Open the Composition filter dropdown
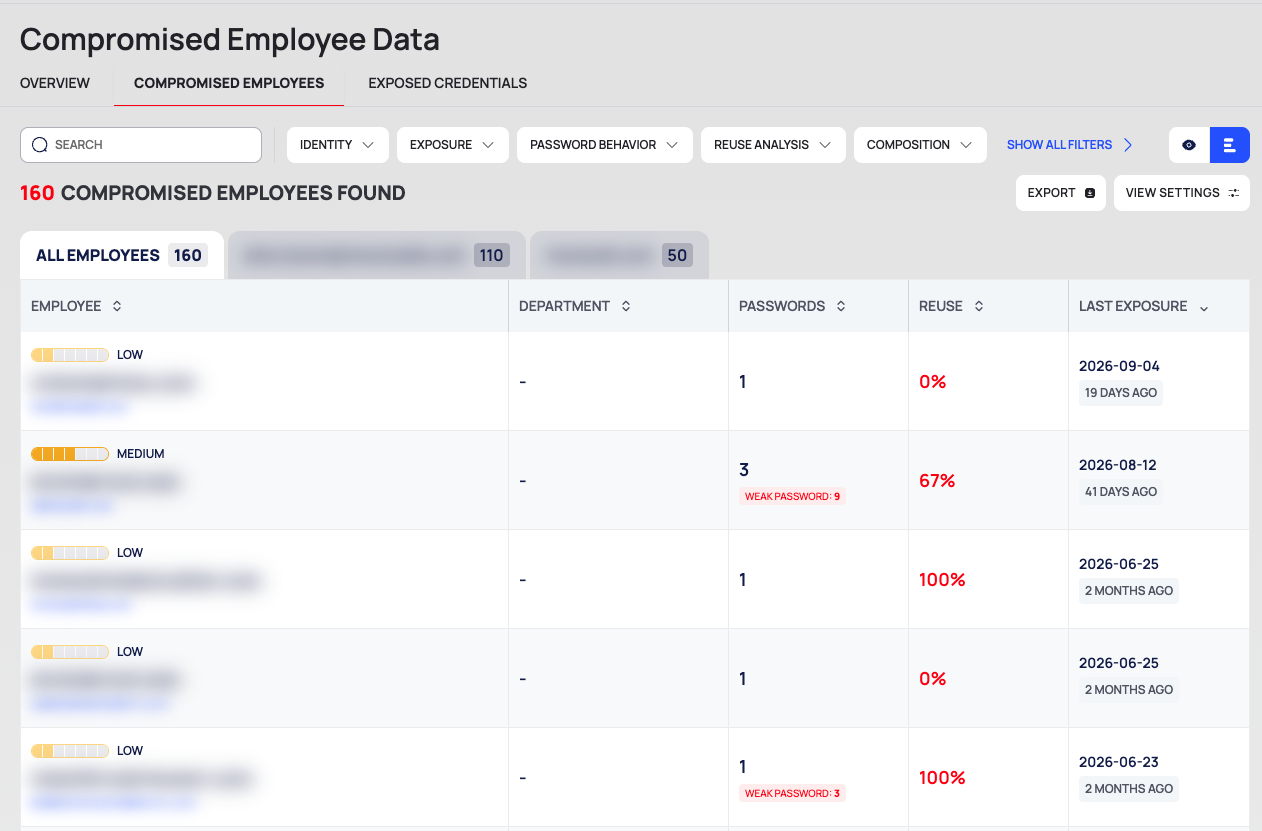This screenshot has height=831, width=1262. pos(920,145)
